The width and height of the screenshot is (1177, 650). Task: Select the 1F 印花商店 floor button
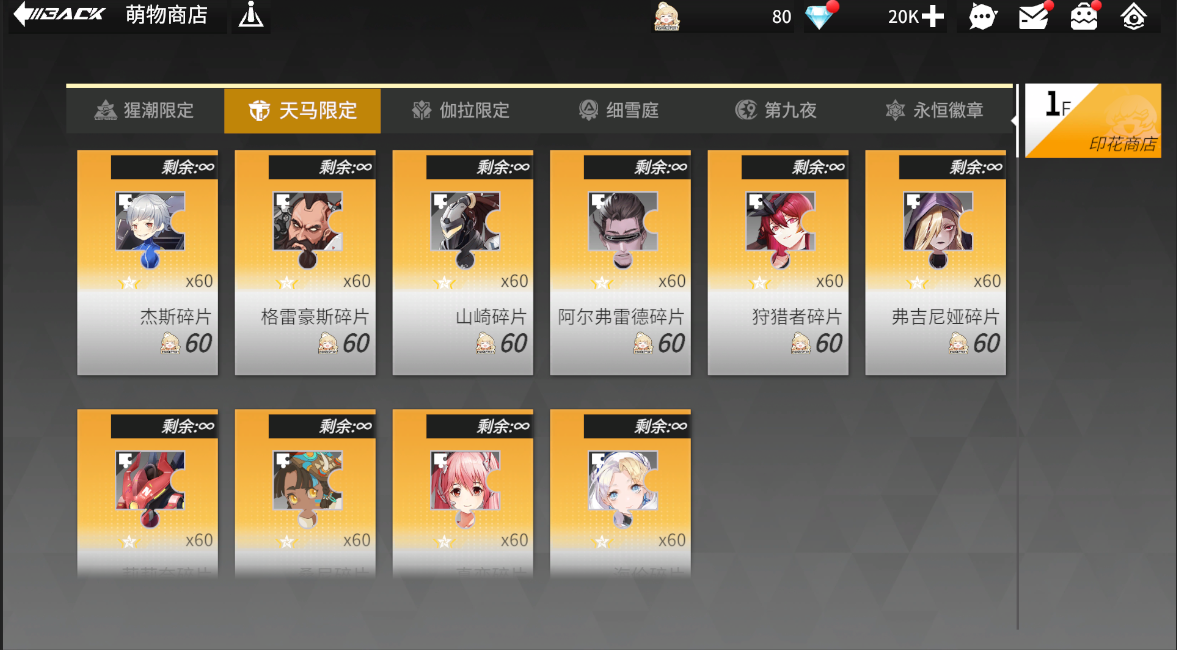click(x=1093, y=120)
